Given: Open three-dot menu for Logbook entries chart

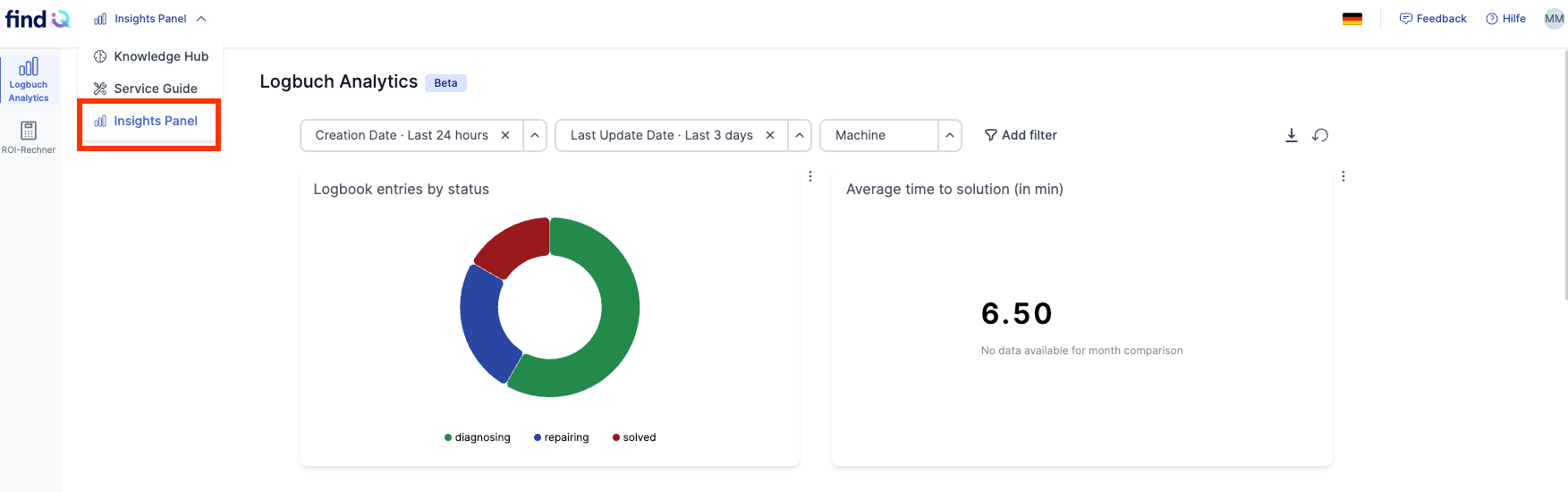Looking at the screenshot, I should coord(810,176).
